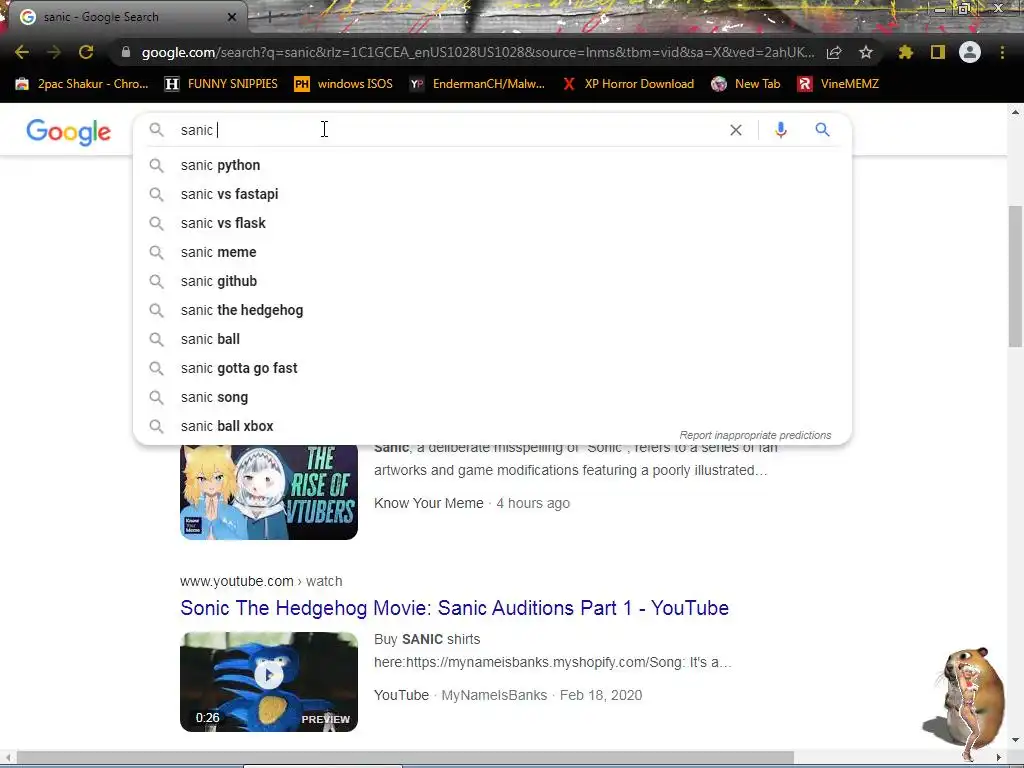
Task: Choose suggestion sanic meme
Action: [492, 252]
